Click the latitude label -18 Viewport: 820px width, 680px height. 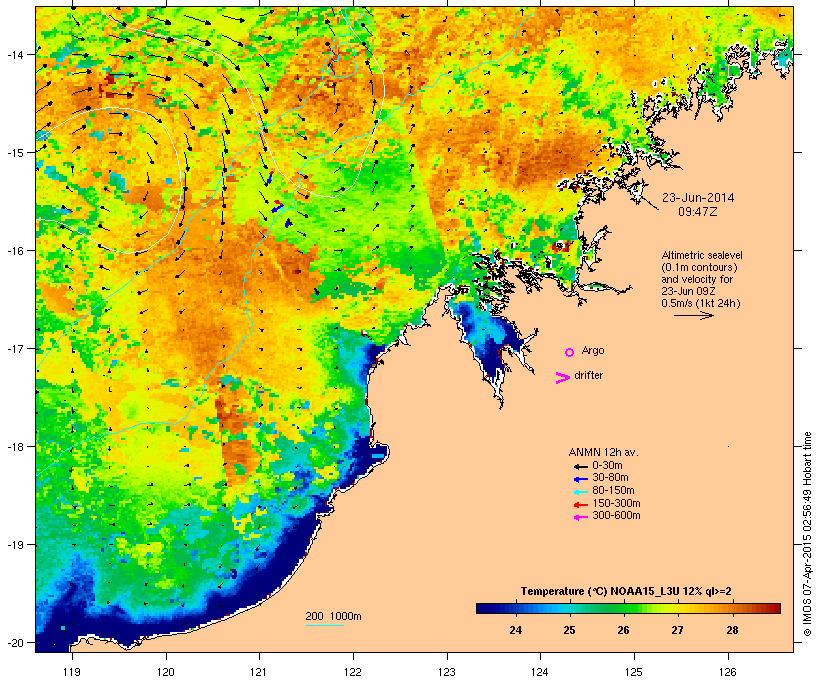[16, 447]
